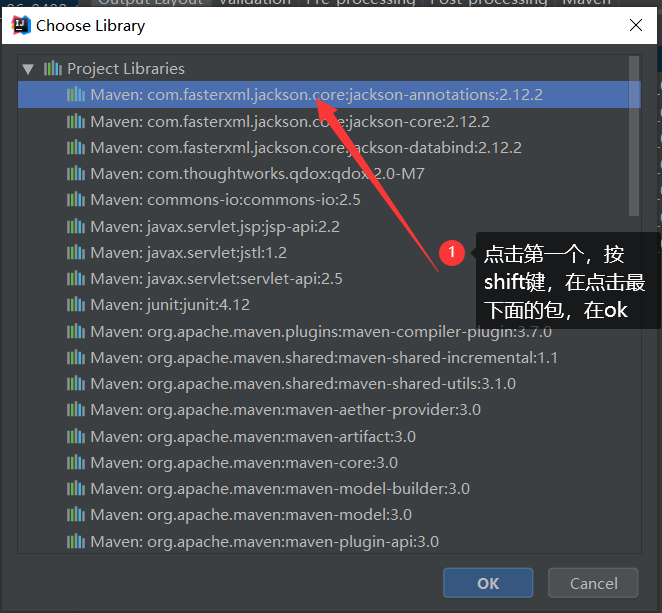Click the library icon beside junit:4.12
Image resolution: width=662 pixels, height=613 pixels.
76,305
